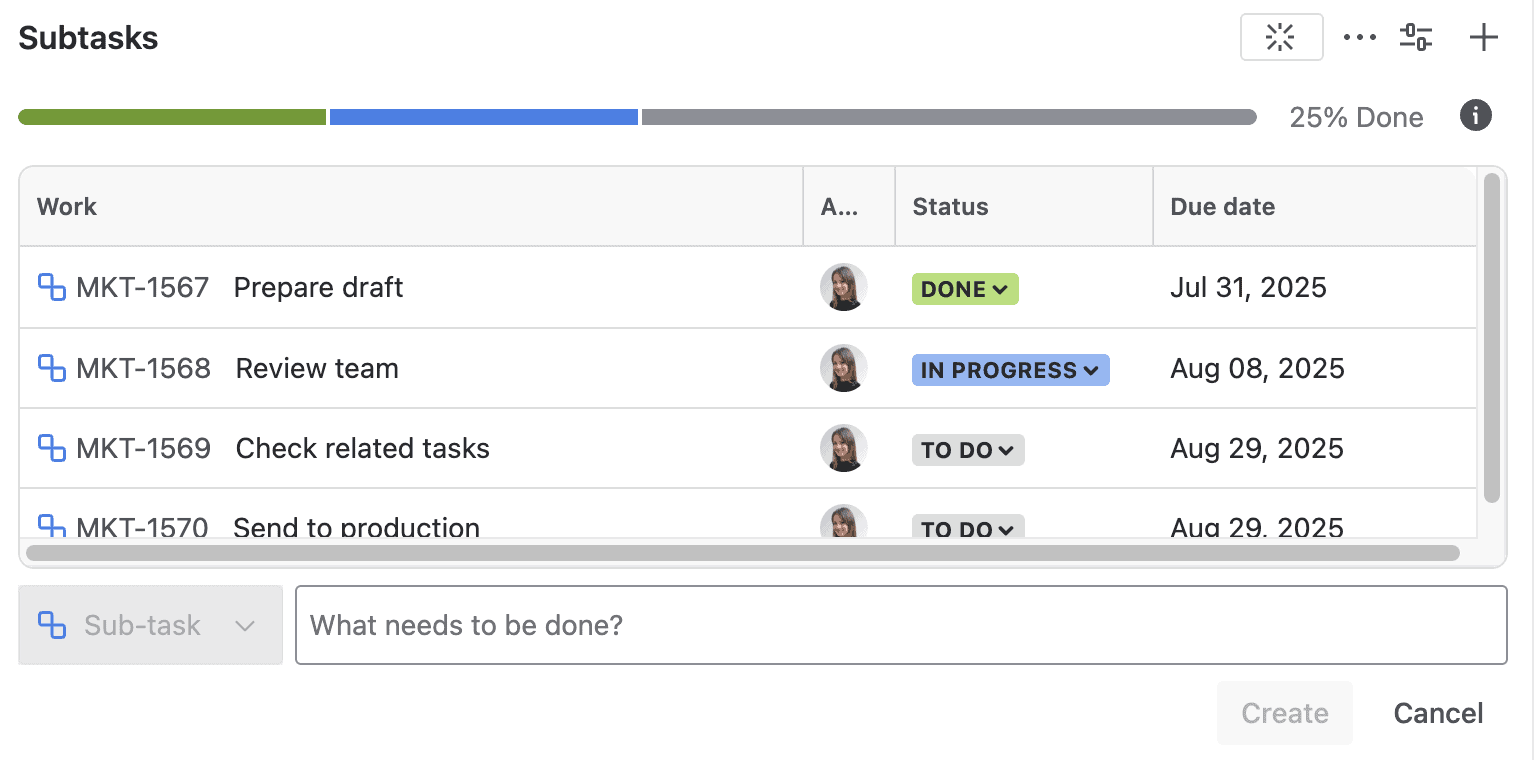Image resolution: width=1534 pixels, height=760 pixels.
Task: Click the Work column header
Action: [66, 206]
